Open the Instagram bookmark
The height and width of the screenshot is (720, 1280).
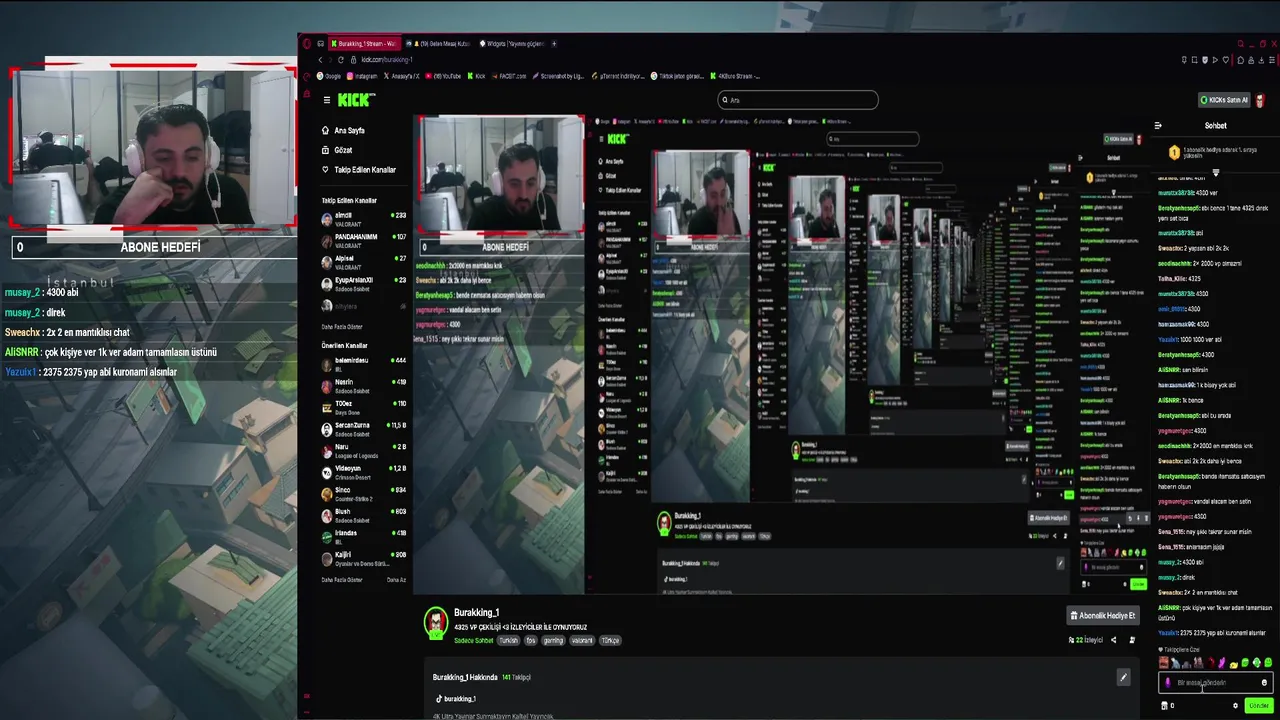362,76
